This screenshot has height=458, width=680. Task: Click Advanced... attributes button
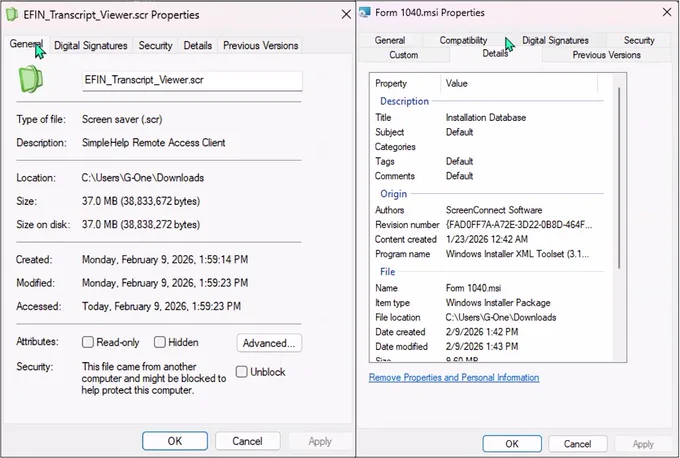[x=269, y=343]
